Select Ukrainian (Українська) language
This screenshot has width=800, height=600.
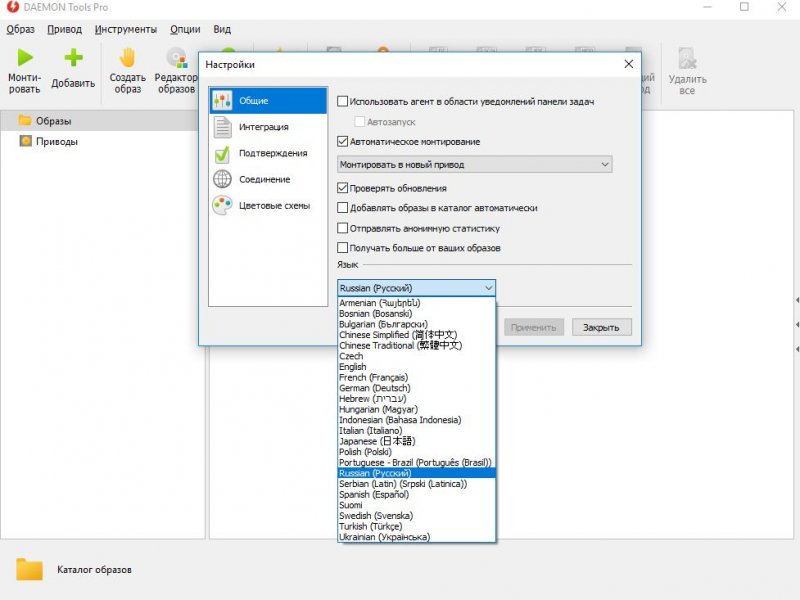416,537
